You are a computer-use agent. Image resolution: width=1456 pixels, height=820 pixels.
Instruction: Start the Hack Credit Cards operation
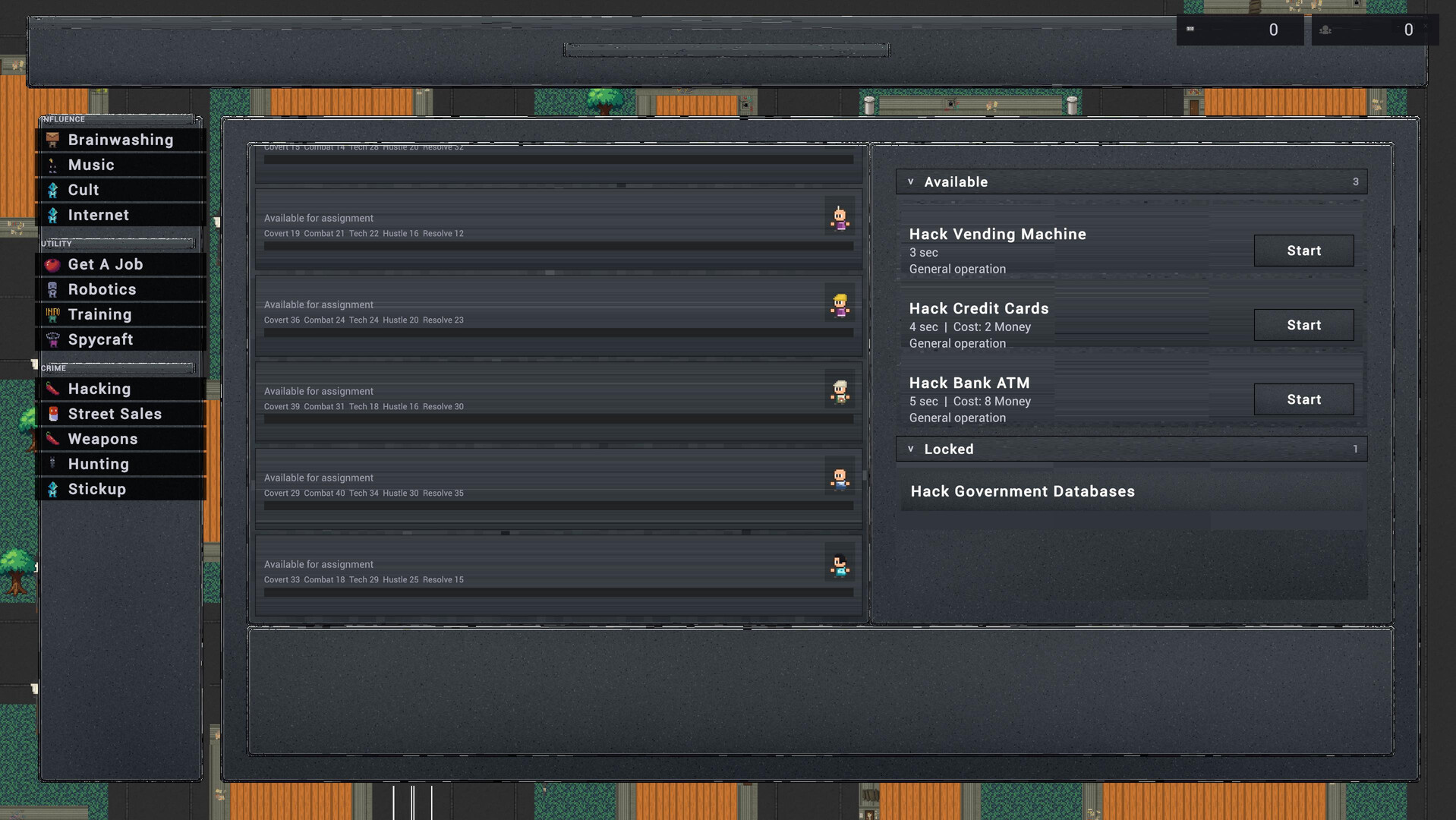click(1303, 325)
